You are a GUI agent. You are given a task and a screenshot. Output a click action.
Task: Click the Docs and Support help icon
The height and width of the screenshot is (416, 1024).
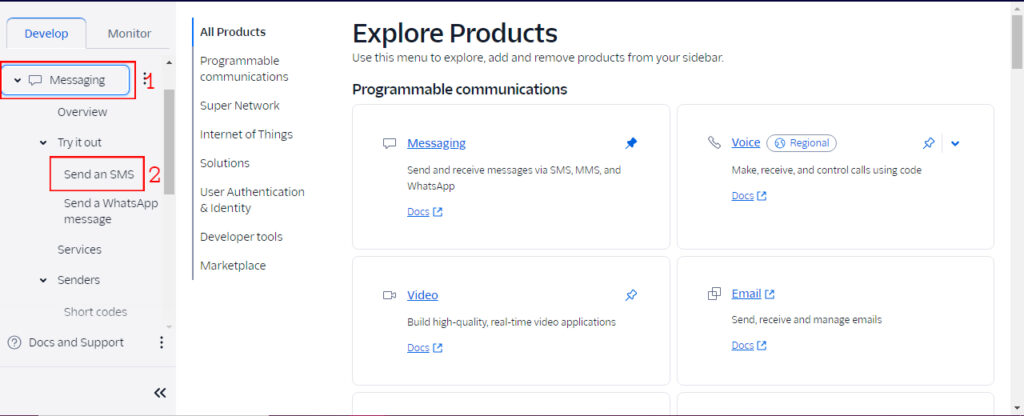pos(14,342)
